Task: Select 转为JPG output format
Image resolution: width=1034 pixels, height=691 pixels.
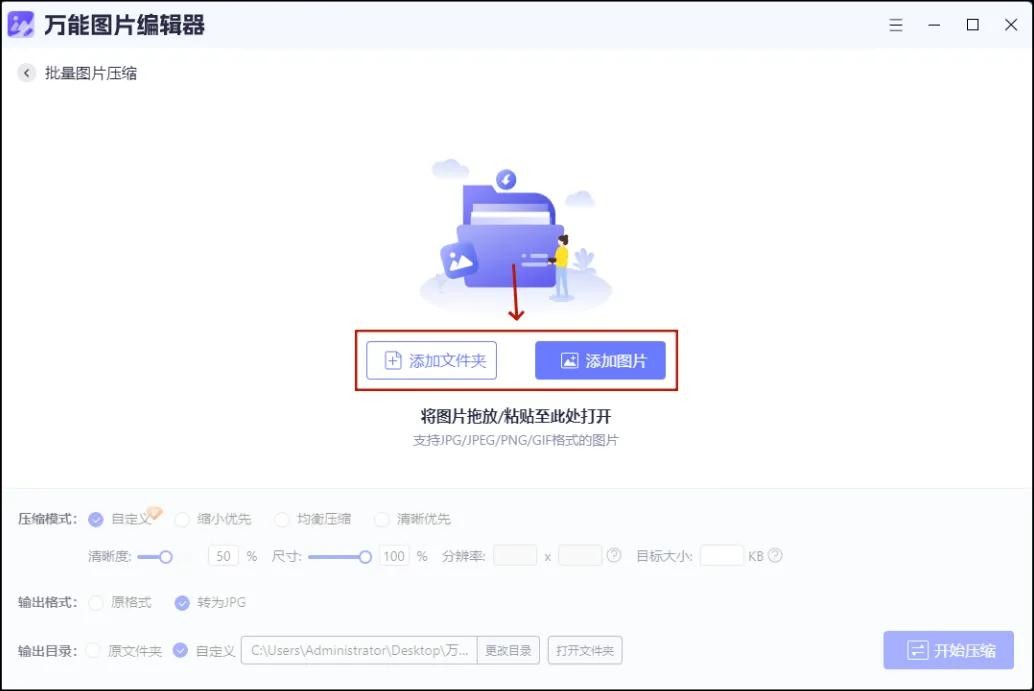Action: (182, 603)
